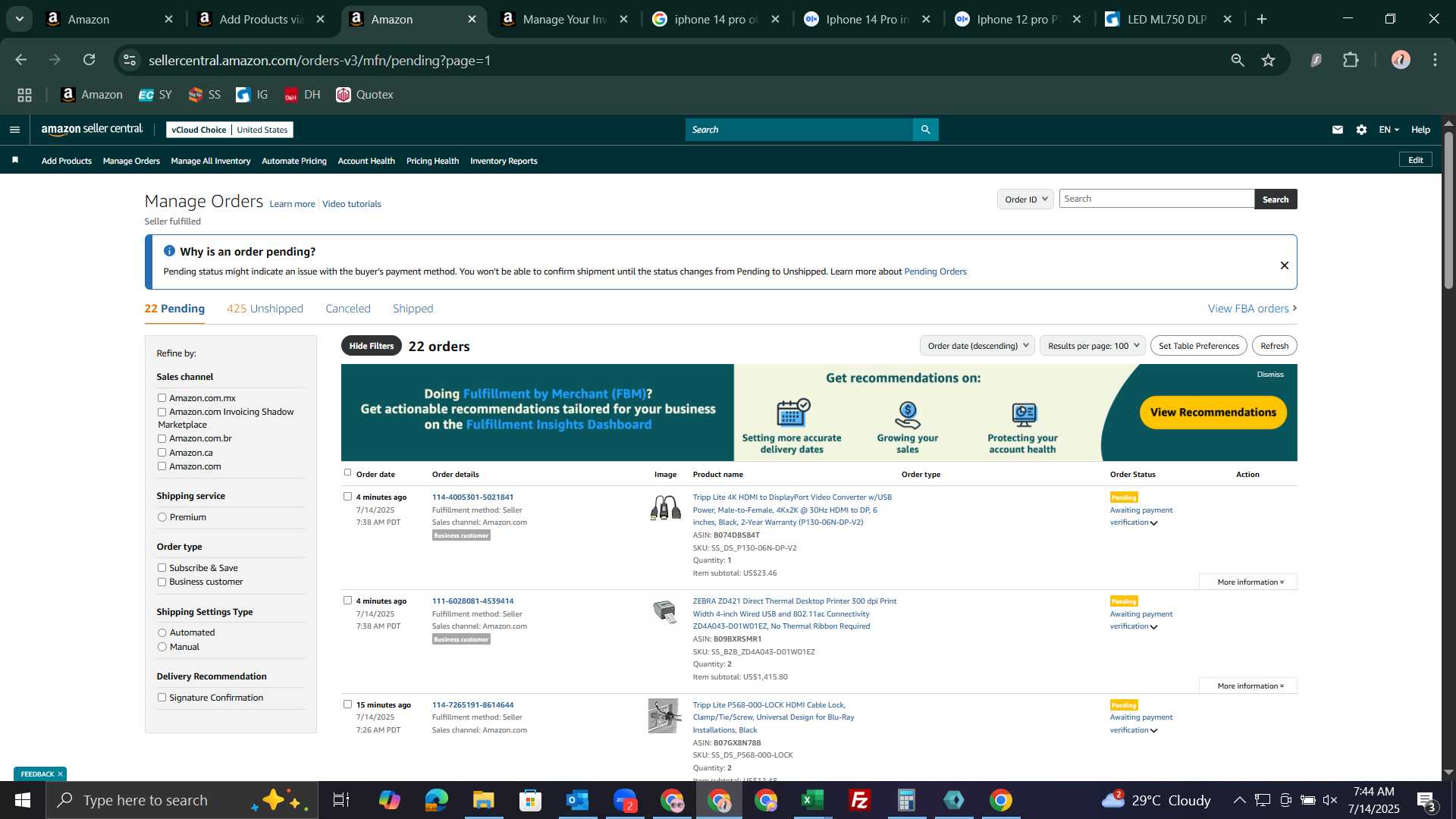The height and width of the screenshot is (819, 1456).
Task: Open the new tab plus button
Action: (x=1262, y=19)
